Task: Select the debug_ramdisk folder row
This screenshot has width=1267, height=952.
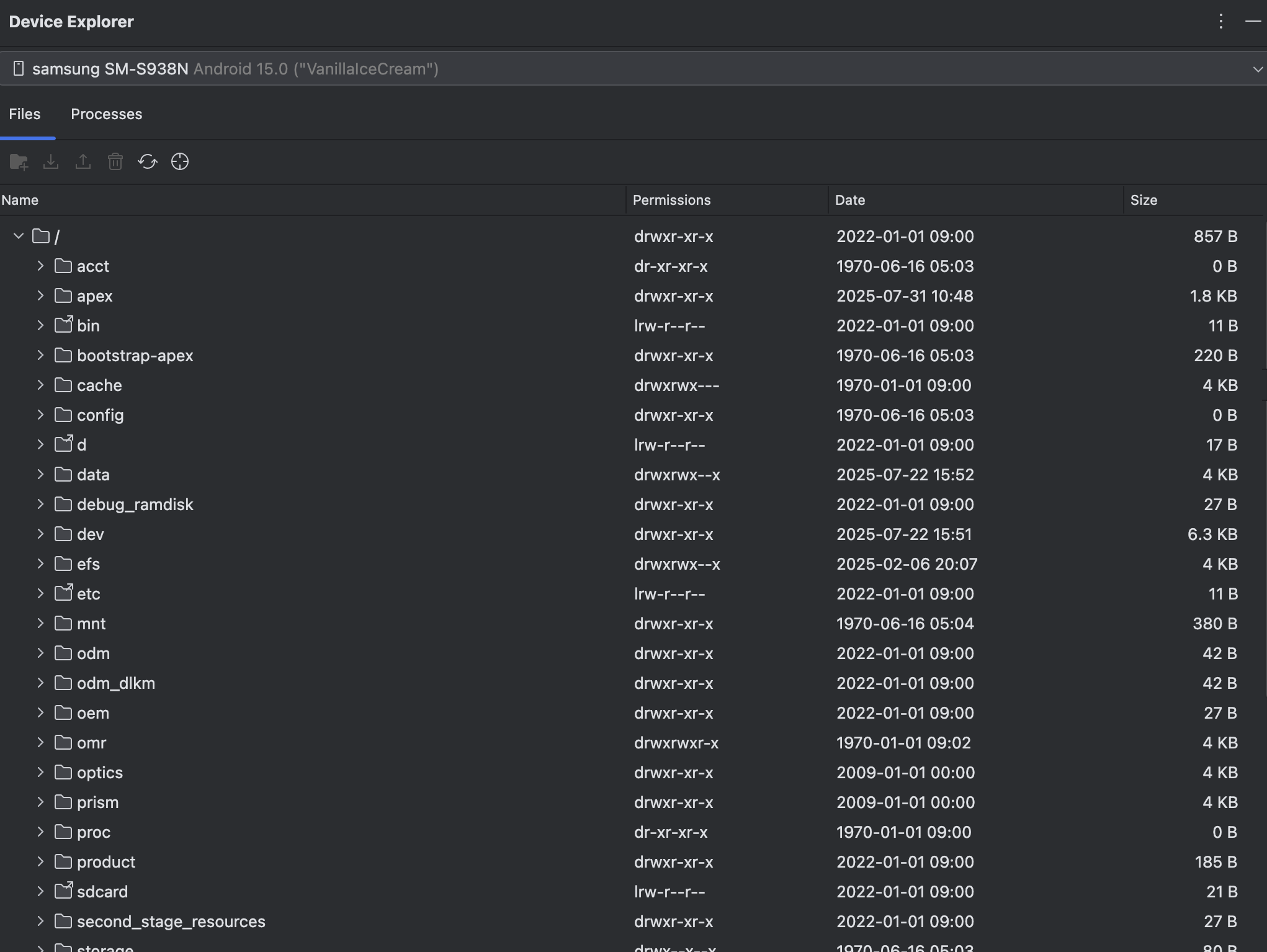Action: [x=135, y=505]
